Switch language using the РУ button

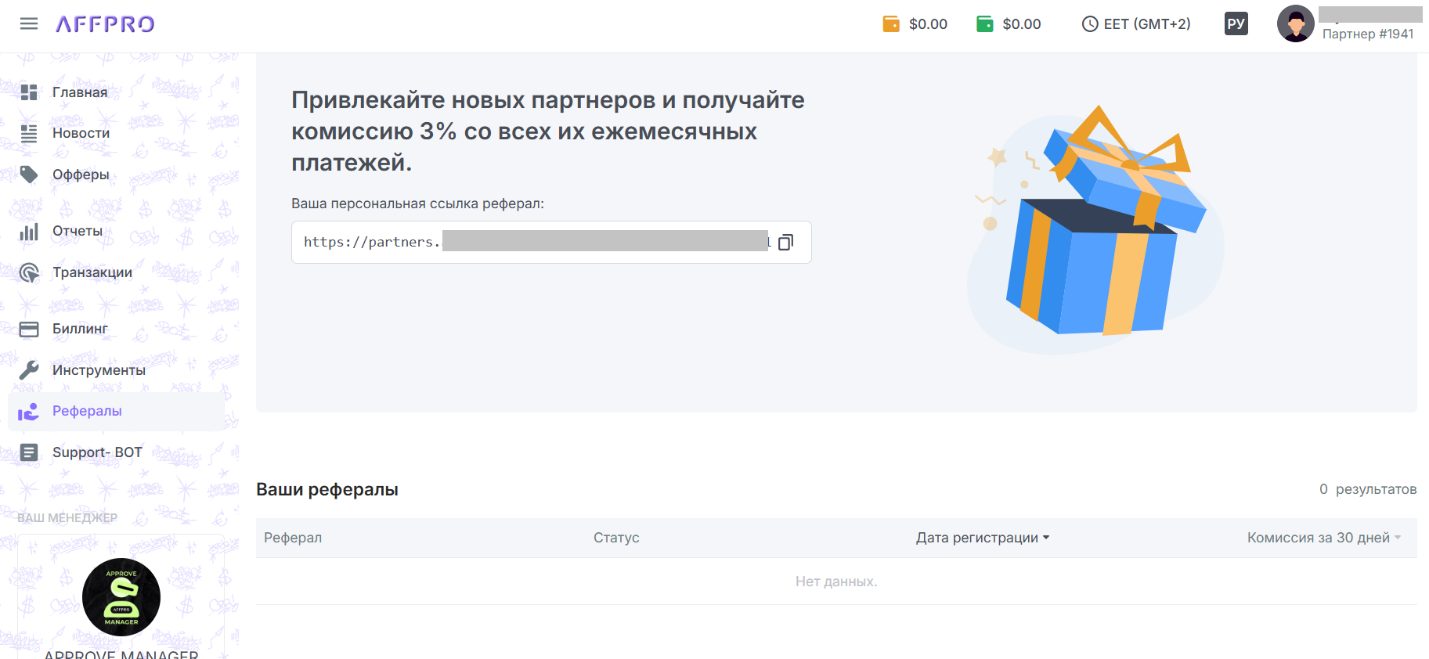tap(1236, 24)
